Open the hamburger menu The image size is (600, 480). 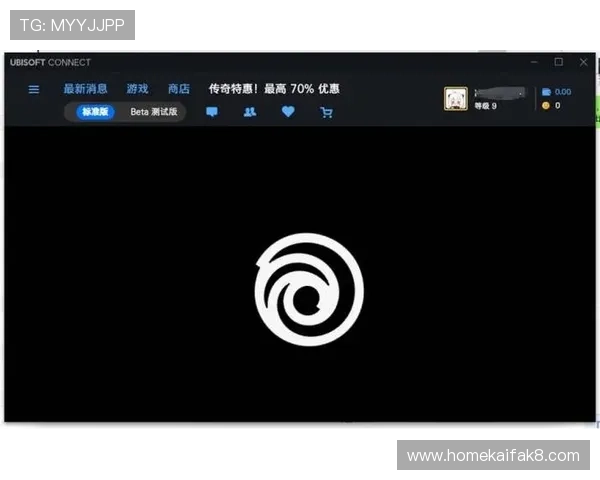click(34, 89)
